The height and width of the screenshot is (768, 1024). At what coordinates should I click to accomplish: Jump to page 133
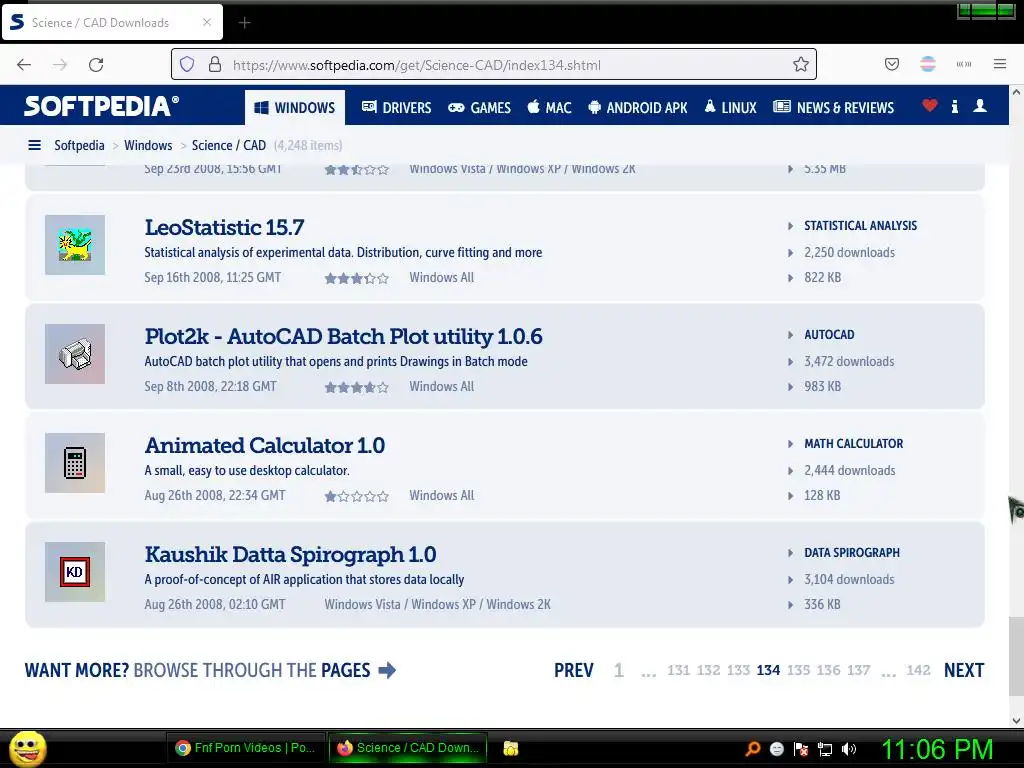(x=739, y=670)
